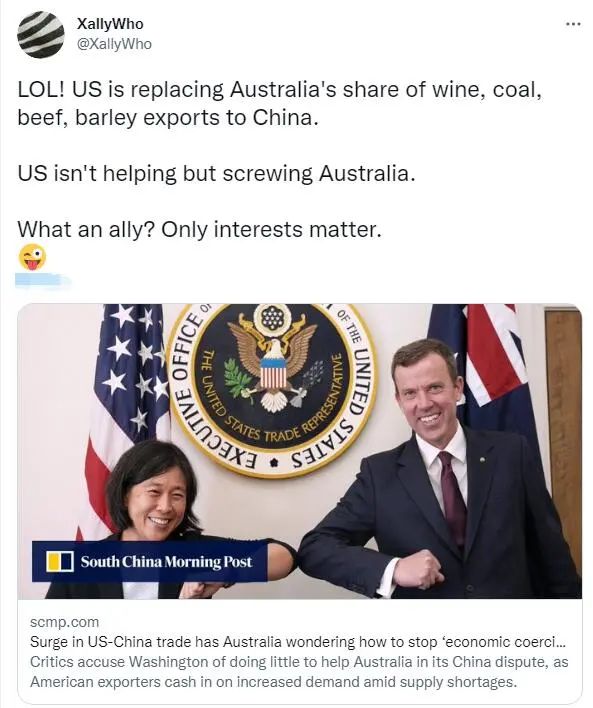Click the line 'US isn't helping but screwing Australia'

pos(216,173)
